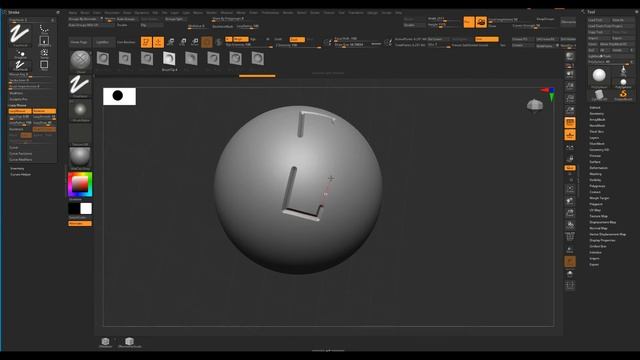Image resolution: width=640 pixels, height=360 pixels.
Task: Click Make PolyMesh3D button
Action: pyautogui.click(x=616, y=44)
